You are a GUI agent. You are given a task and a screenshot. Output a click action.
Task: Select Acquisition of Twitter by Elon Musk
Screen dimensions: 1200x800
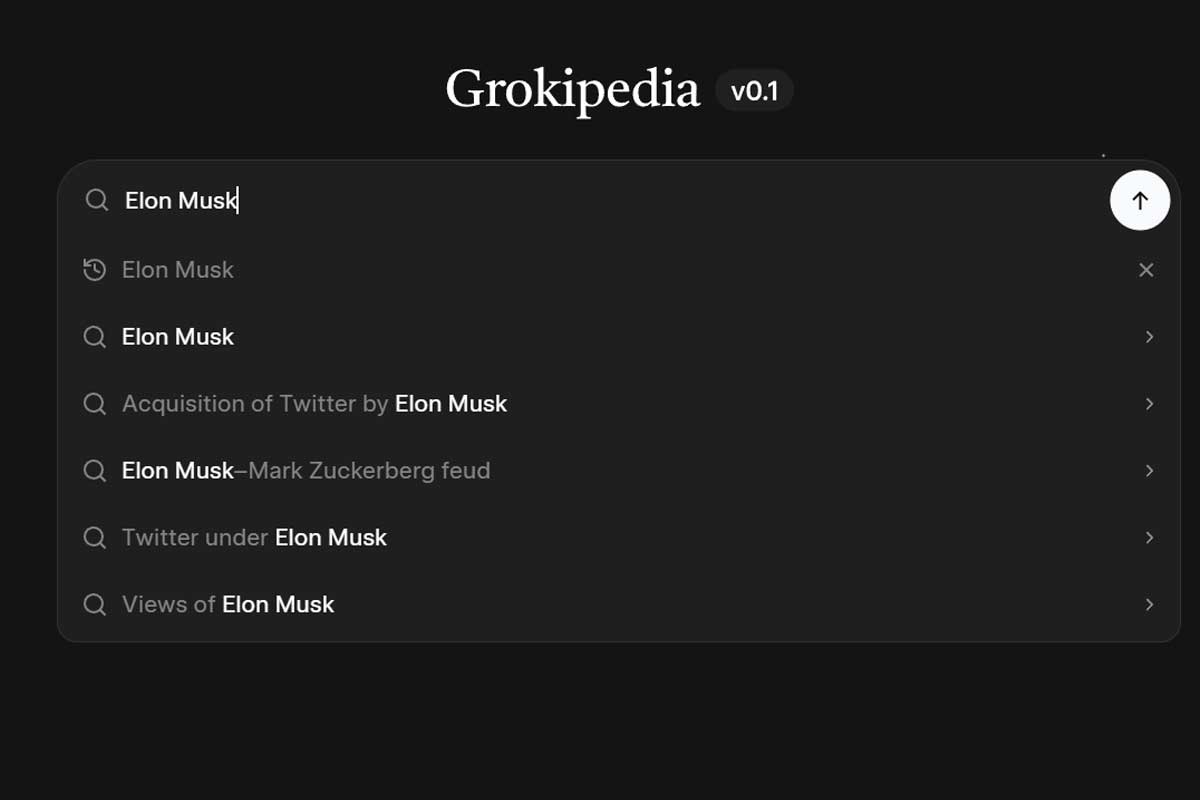(x=314, y=404)
